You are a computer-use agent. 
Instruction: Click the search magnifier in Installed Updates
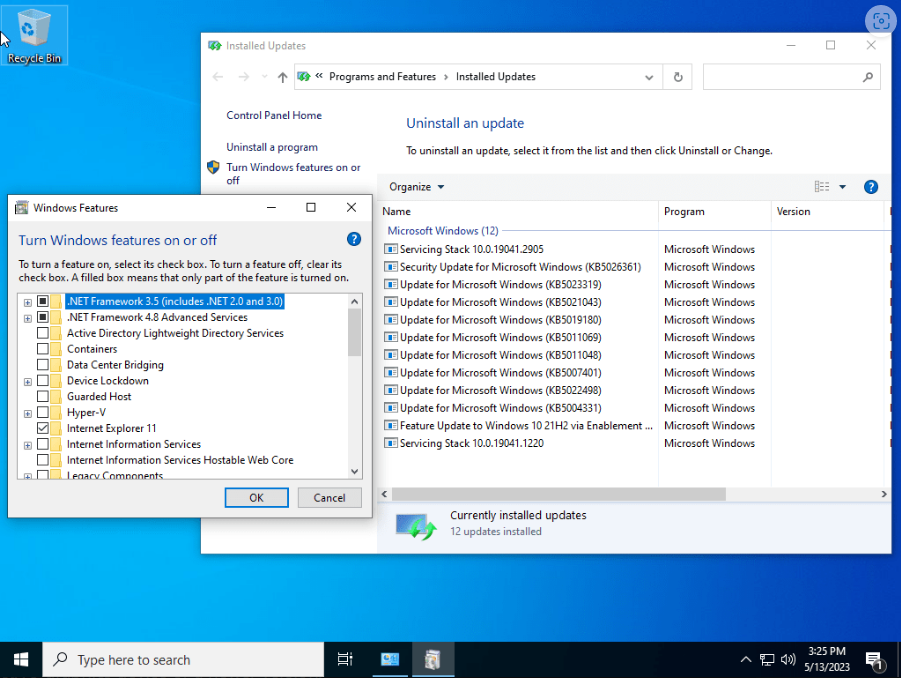pyautogui.click(x=867, y=77)
